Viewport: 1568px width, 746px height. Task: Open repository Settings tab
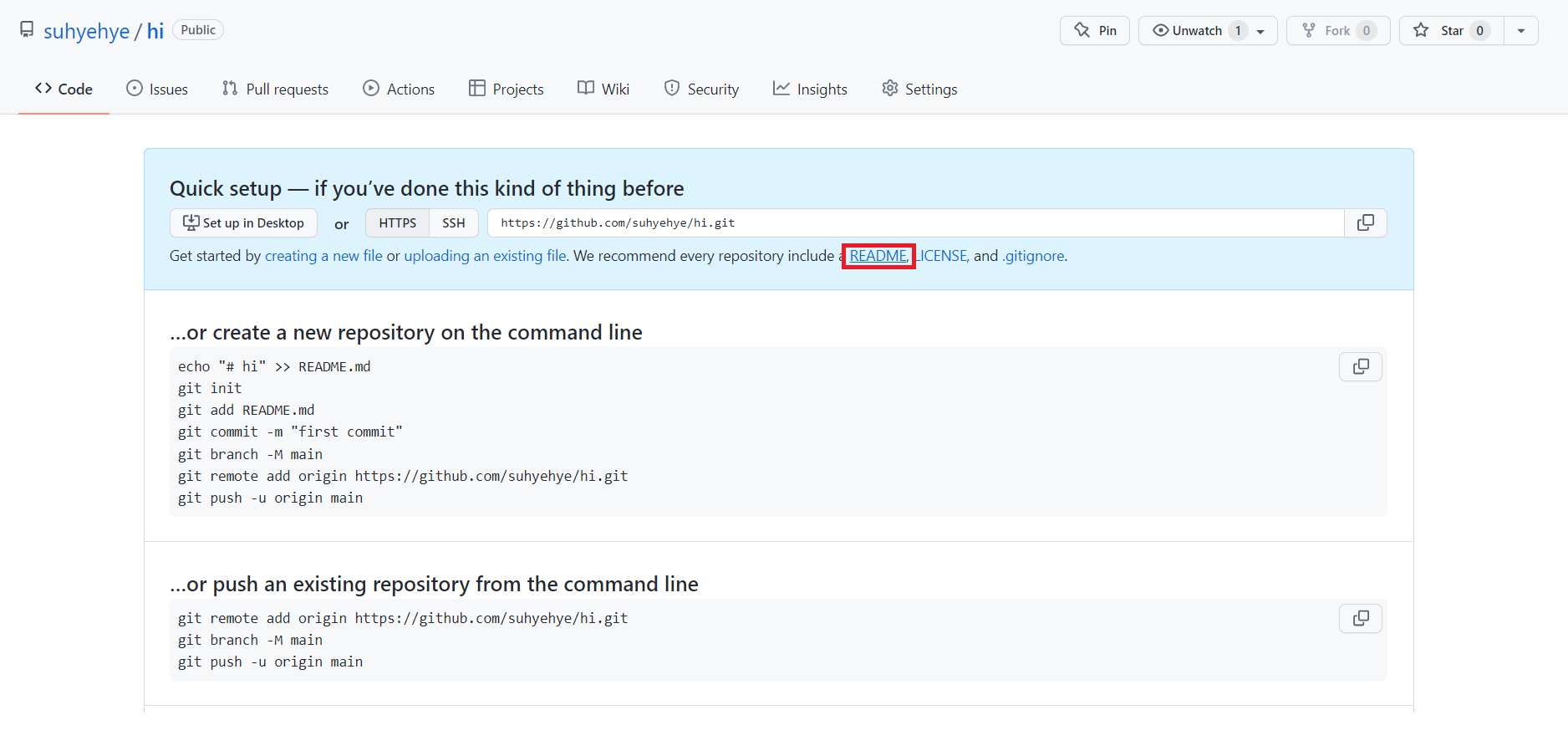[x=919, y=89]
